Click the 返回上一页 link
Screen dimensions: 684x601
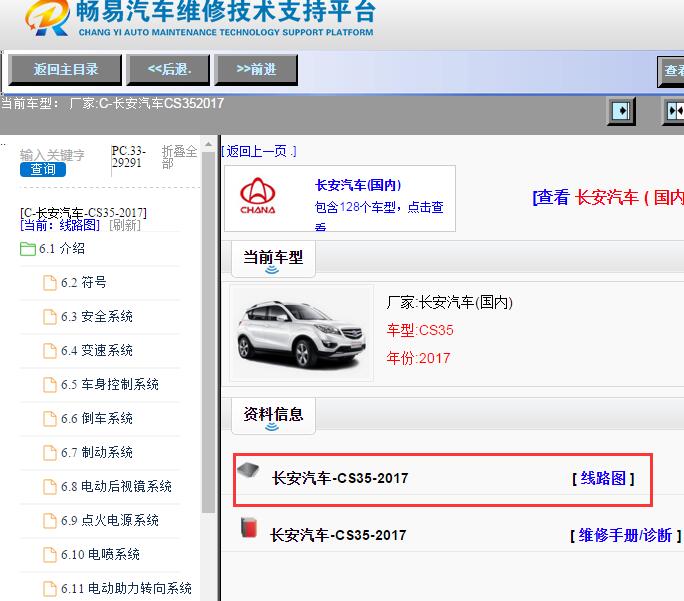[x=259, y=151]
